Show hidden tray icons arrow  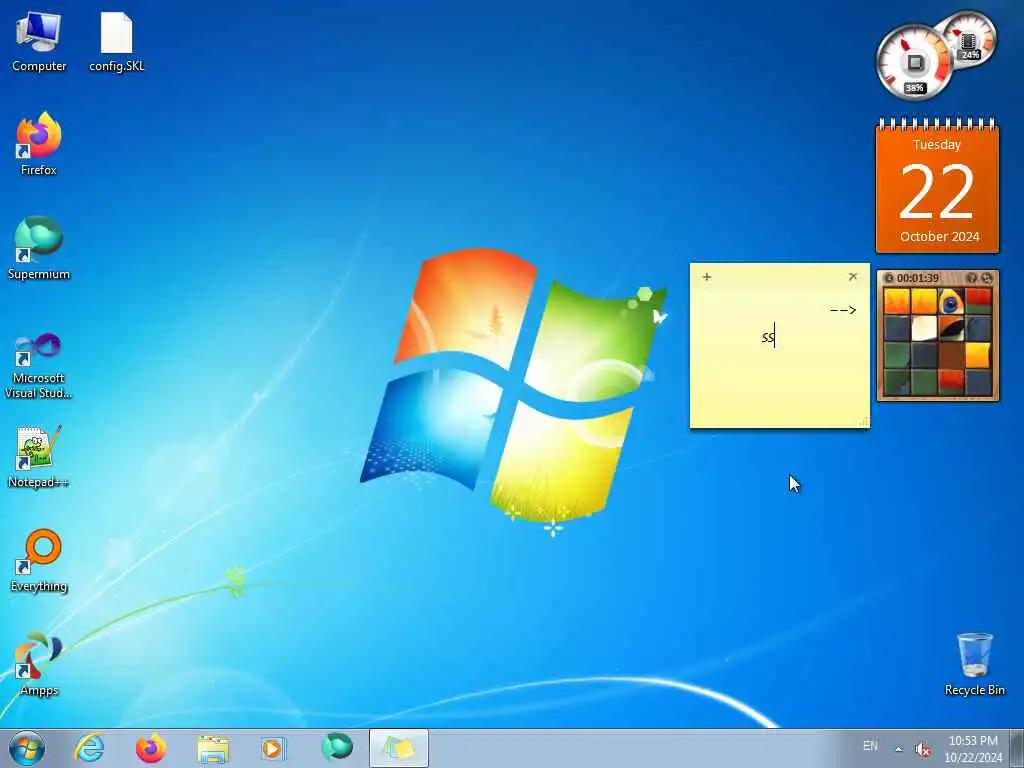click(899, 750)
